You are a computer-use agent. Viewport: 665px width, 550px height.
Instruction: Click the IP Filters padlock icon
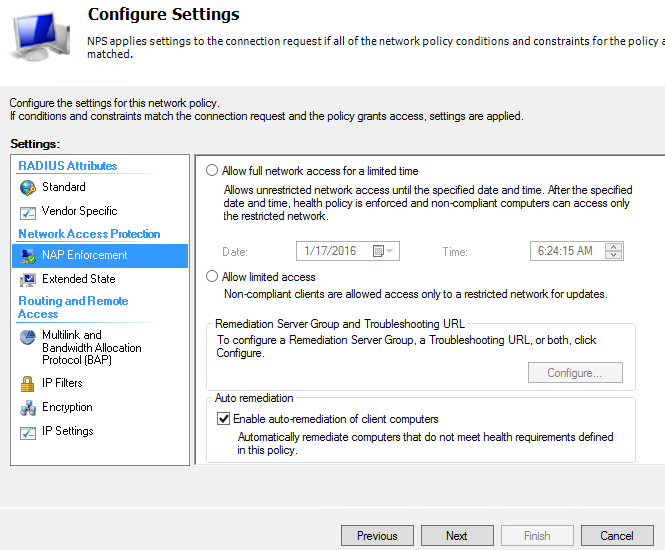coord(28,384)
